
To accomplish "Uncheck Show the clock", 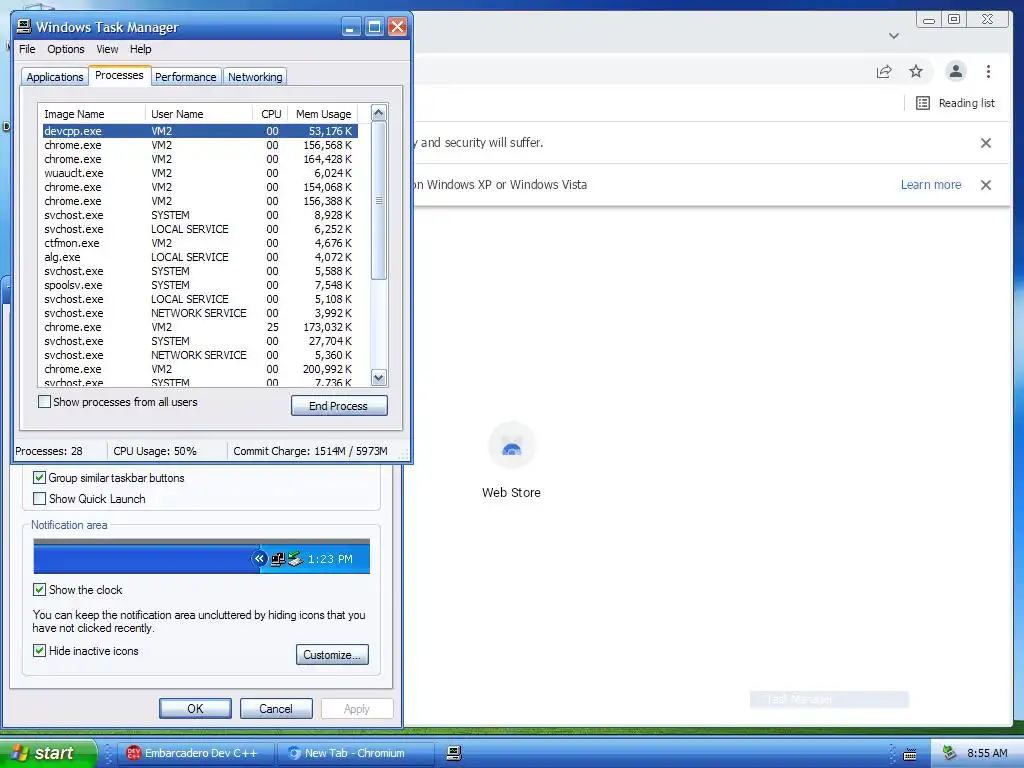I will tap(39, 590).
